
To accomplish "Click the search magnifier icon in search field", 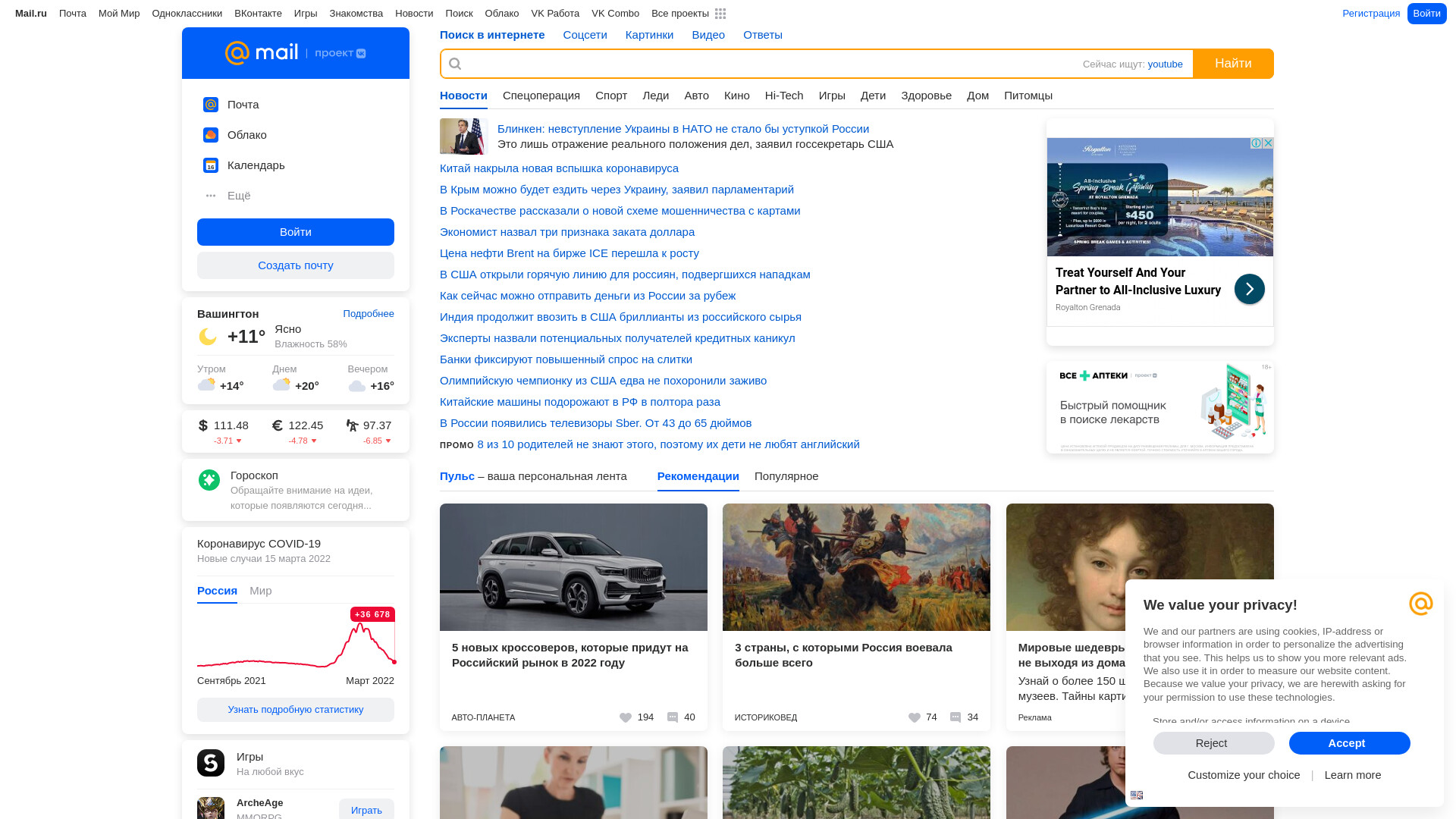I will [x=455, y=64].
